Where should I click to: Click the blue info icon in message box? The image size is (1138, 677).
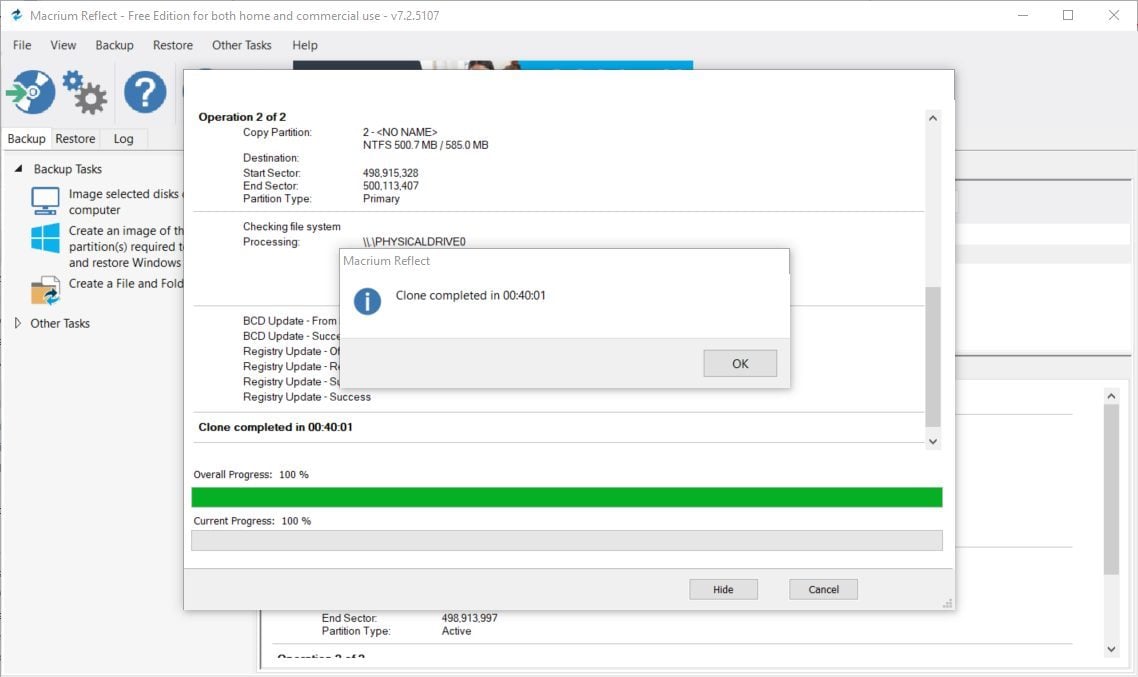click(x=367, y=301)
